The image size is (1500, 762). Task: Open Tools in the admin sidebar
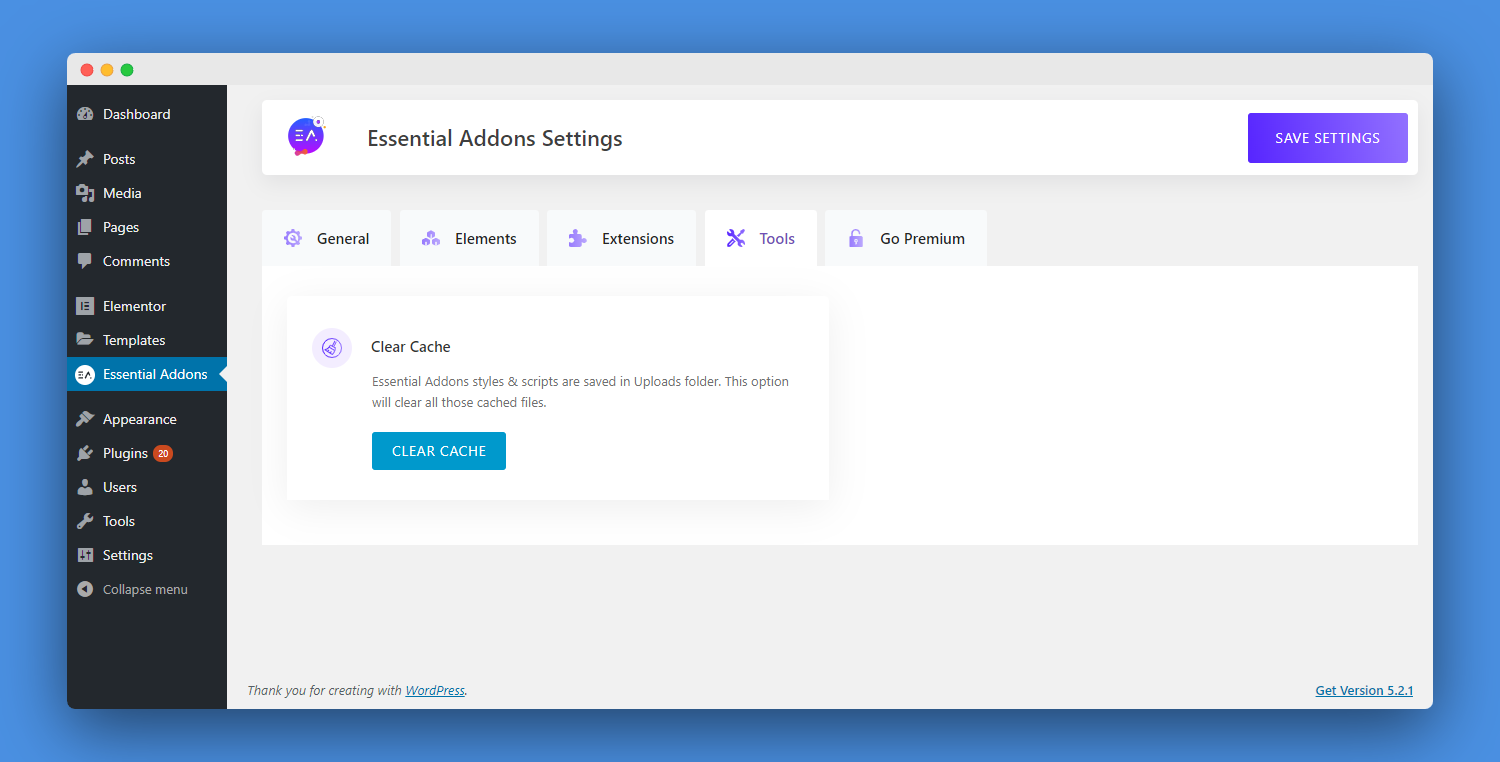pos(147,521)
